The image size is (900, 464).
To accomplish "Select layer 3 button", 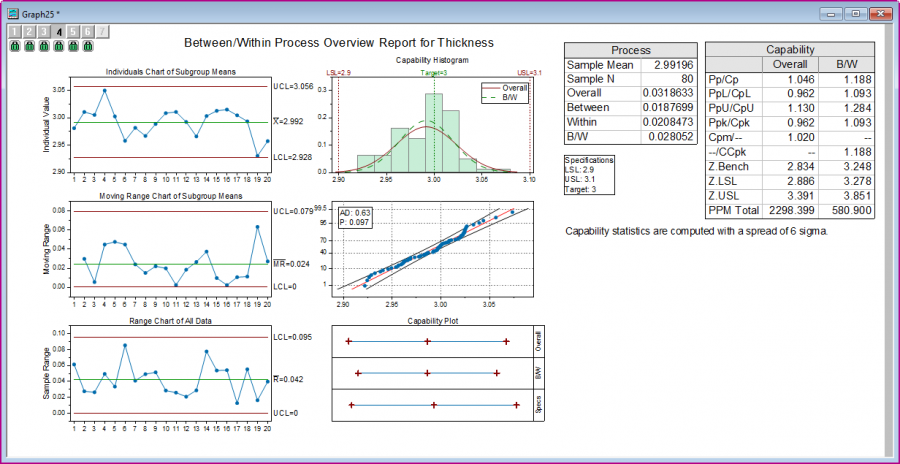I will pyautogui.click(x=44, y=32).
